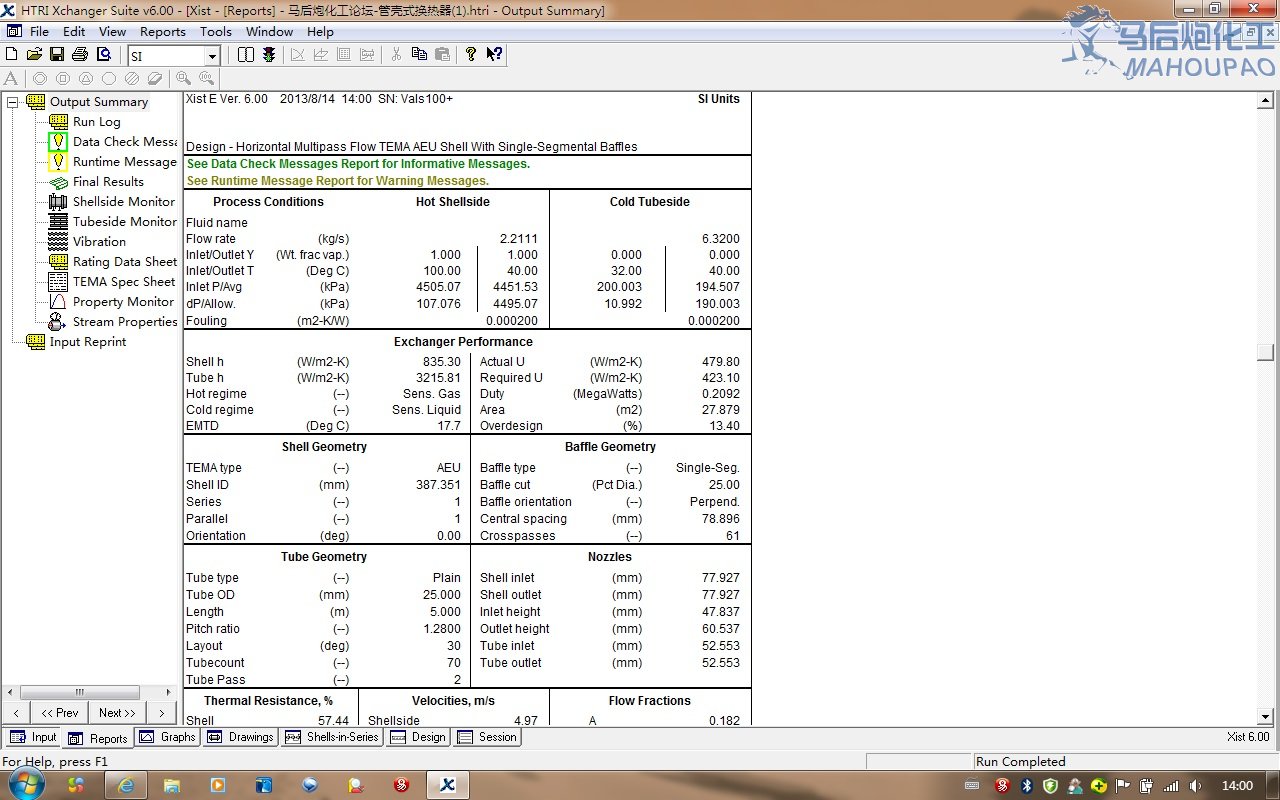Open the View menu
This screenshot has width=1280, height=800.
click(x=113, y=32)
